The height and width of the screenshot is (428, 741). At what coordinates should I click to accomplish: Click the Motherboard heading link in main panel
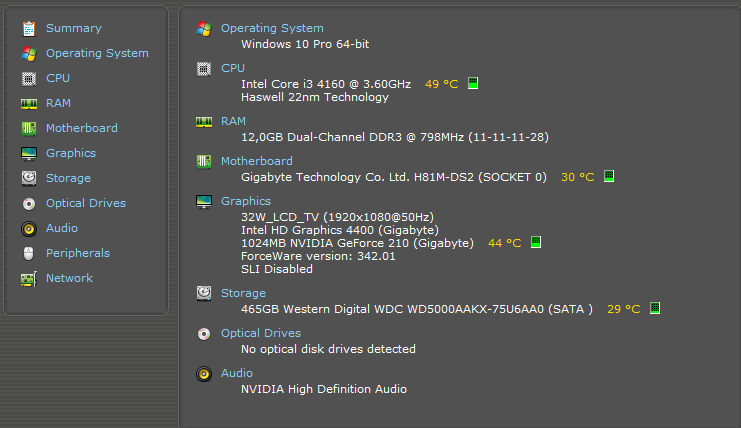pyautogui.click(x=256, y=161)
